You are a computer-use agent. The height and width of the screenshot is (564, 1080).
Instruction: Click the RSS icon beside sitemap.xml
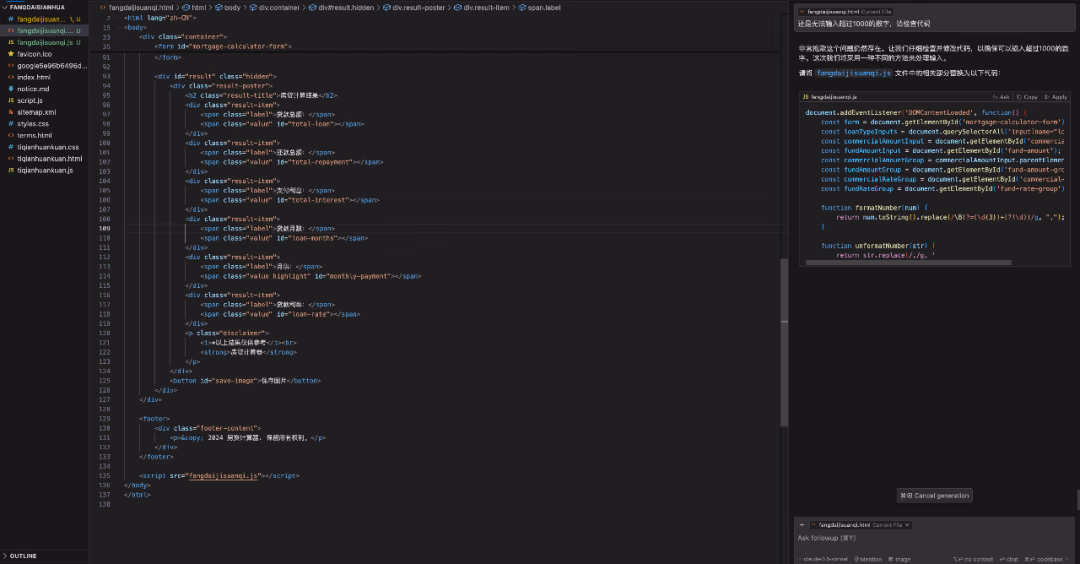click(10, 112)
